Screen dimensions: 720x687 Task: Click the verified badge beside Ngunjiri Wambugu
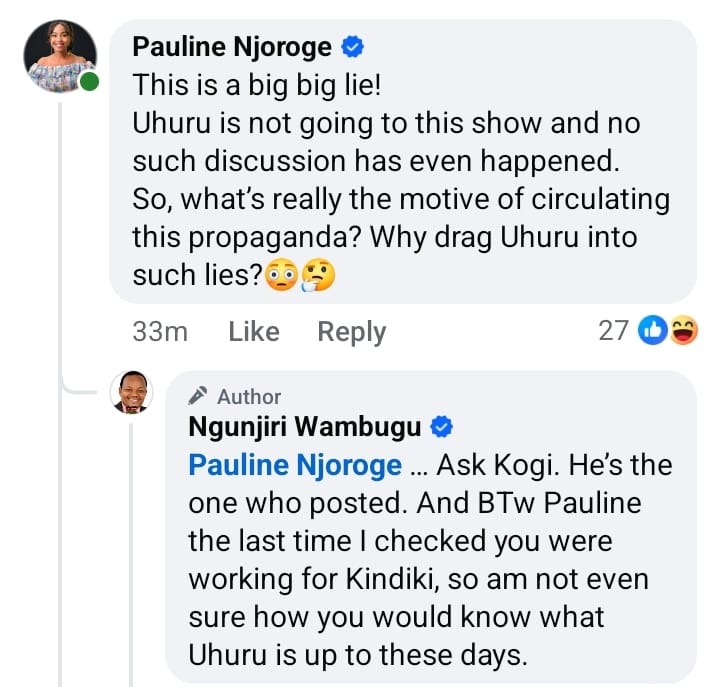point(441,427)
